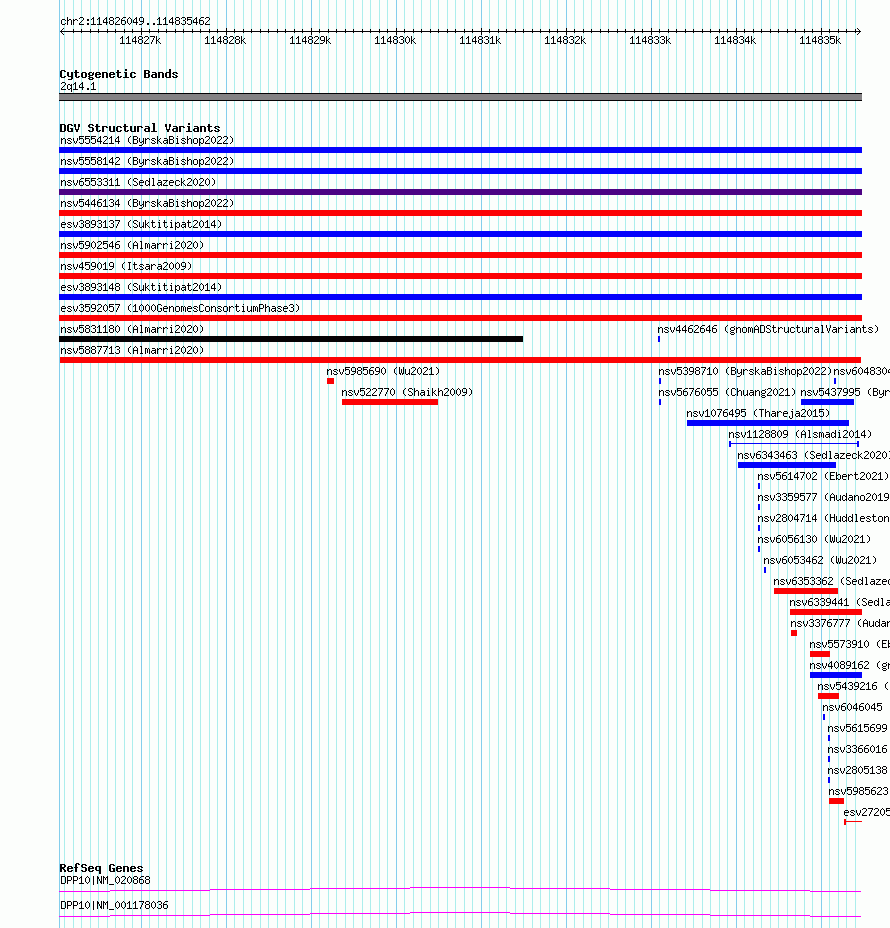The height and width of the screenshot is (928, 890).
Task: Click the 2q14.1 cytogenetic band bar
Action: pos(460,97)
